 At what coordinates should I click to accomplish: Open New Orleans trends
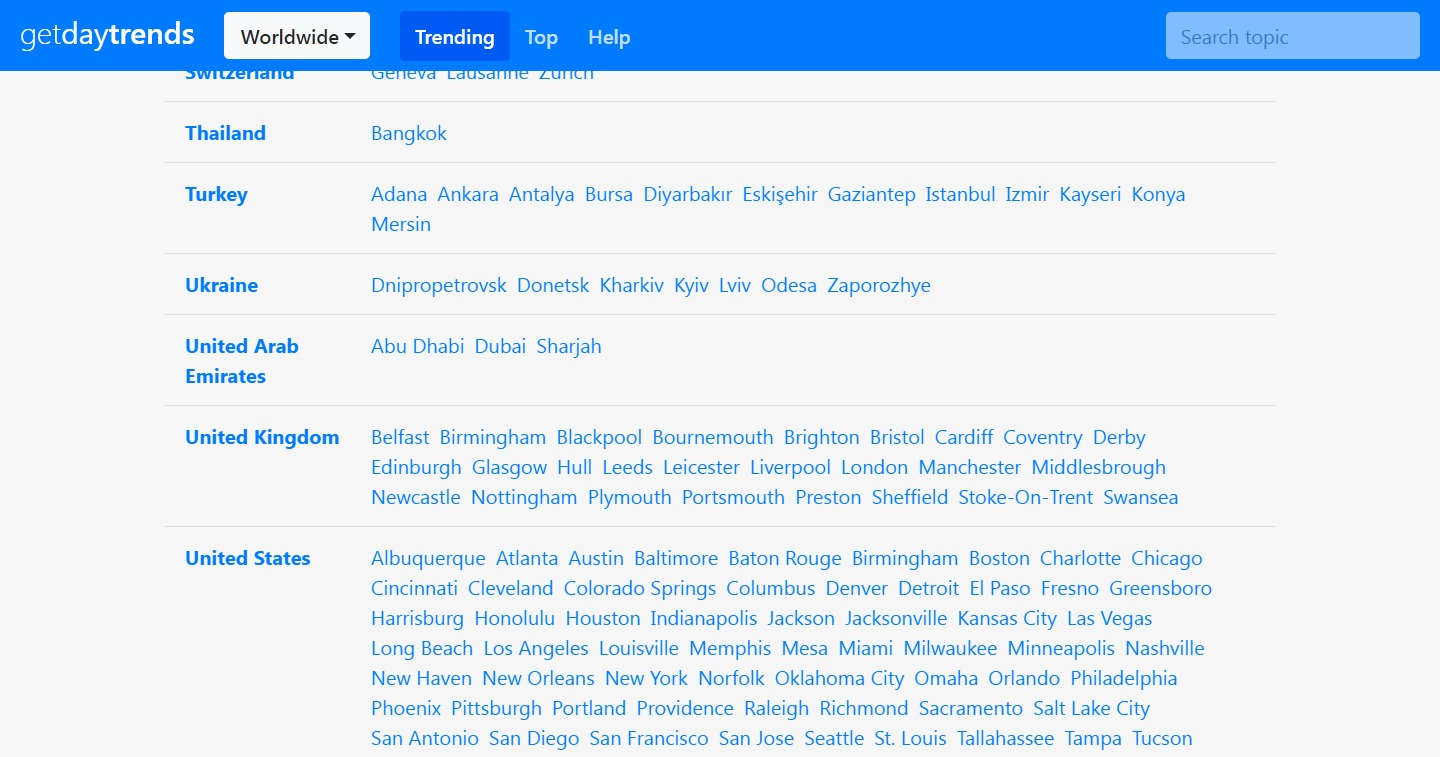pyautogui.click(x=538, y=678)
